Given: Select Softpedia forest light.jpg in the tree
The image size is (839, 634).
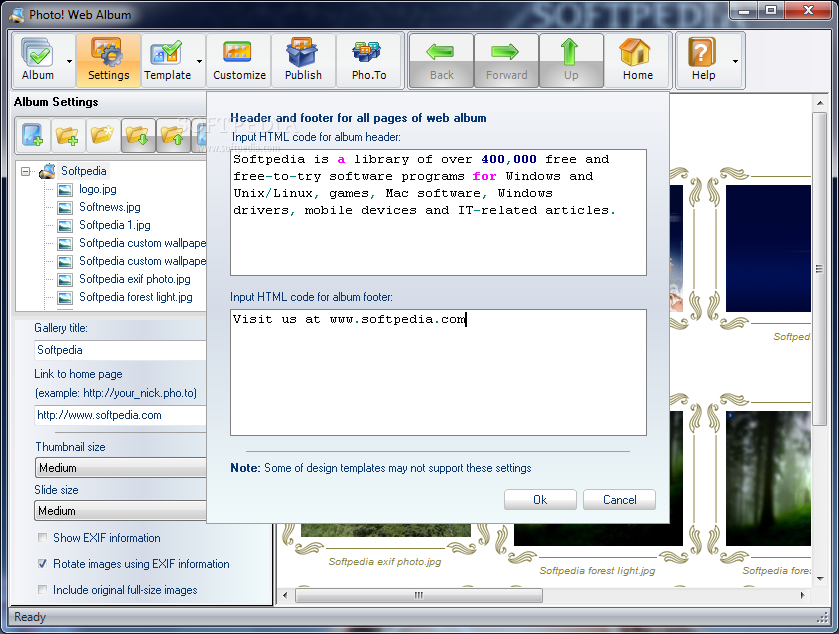Looking at the screenshot, I should point(136,297).
